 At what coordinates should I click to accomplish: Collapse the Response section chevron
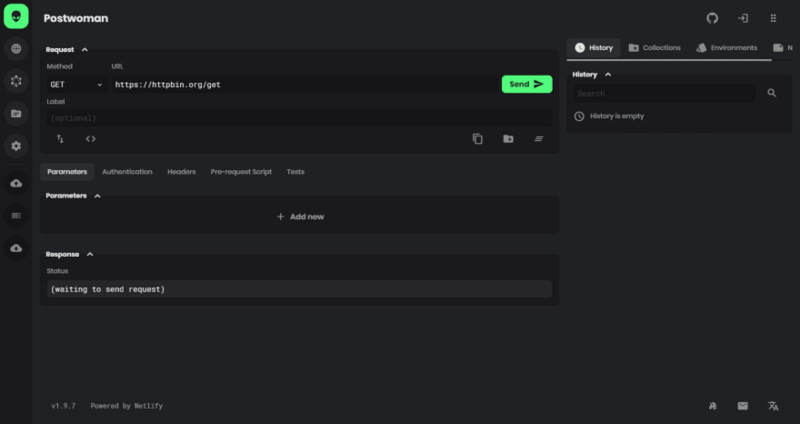point(90,254)
